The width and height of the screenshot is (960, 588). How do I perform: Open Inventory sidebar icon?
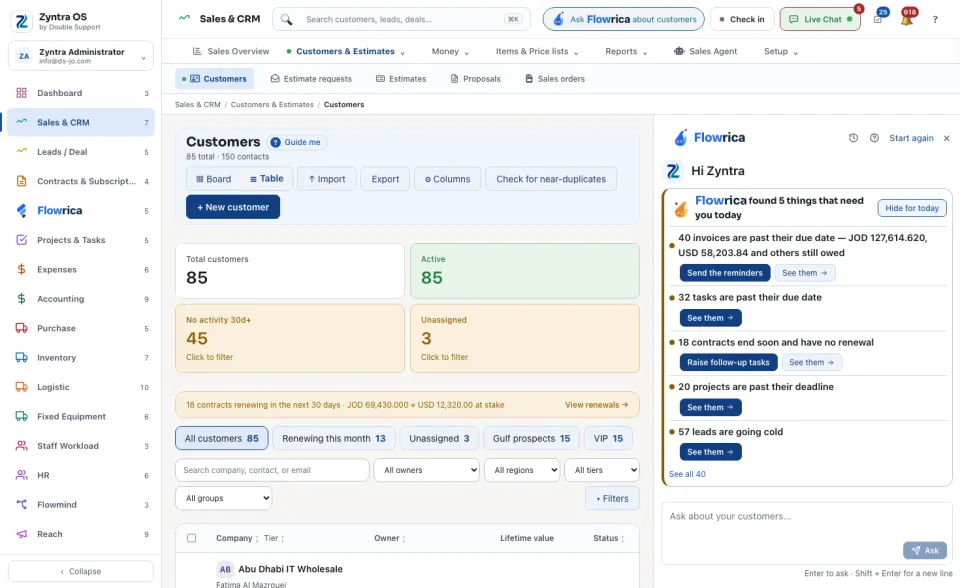[21, 357]
